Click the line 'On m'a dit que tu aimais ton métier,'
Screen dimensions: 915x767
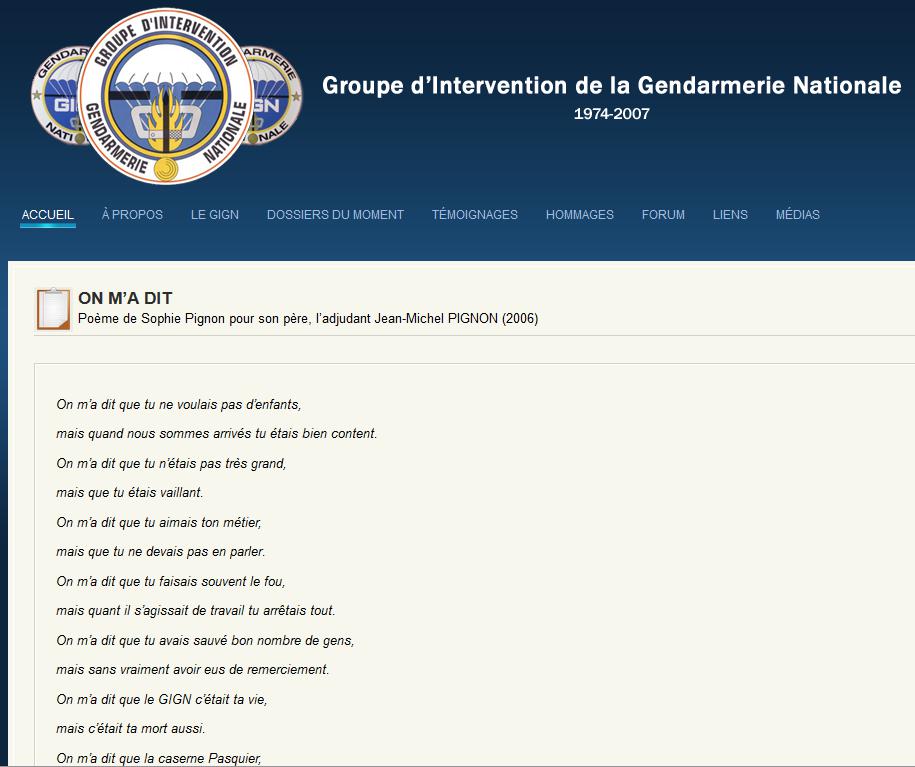coord(159,522)
